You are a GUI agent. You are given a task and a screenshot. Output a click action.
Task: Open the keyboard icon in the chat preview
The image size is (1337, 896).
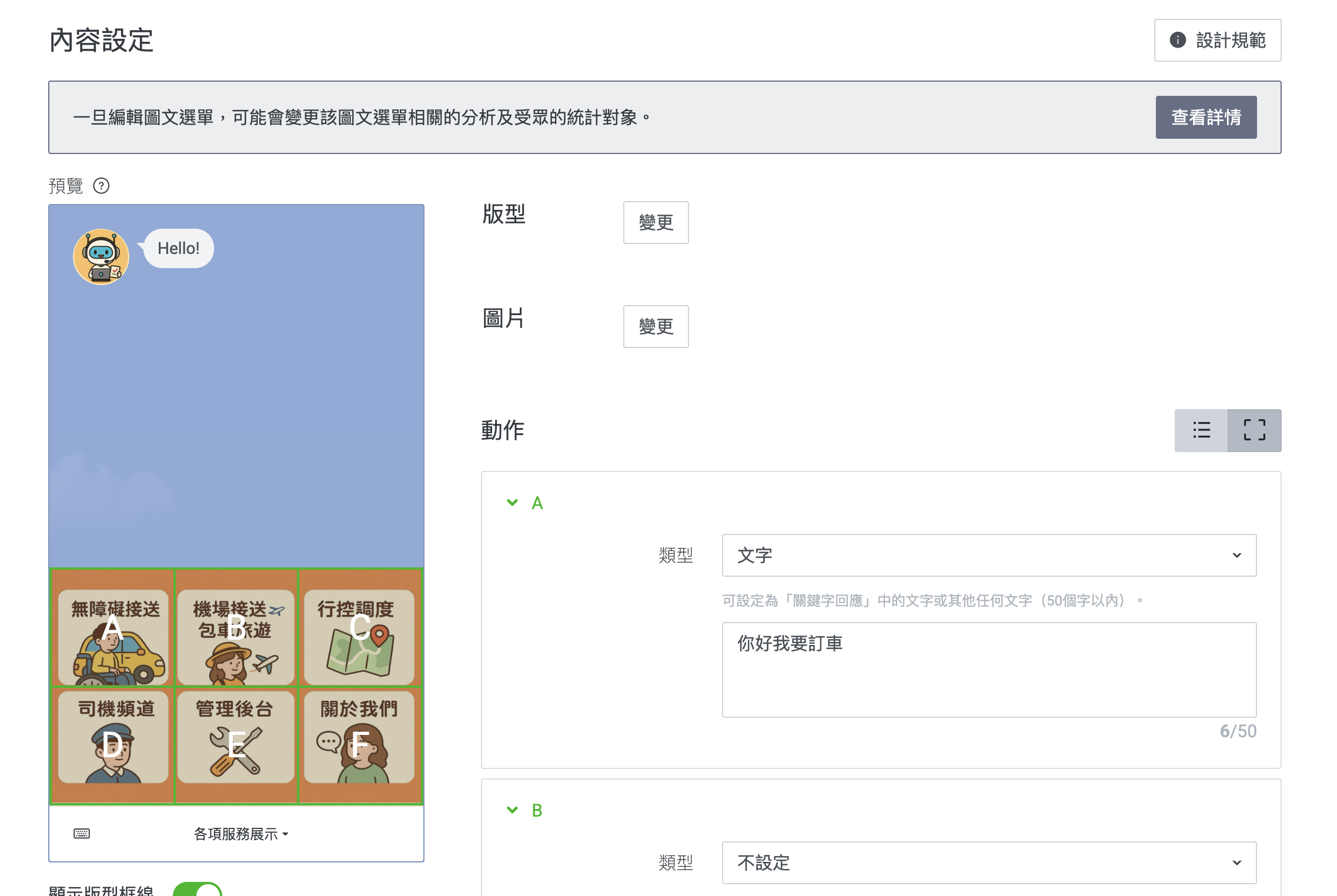[82, 833]
